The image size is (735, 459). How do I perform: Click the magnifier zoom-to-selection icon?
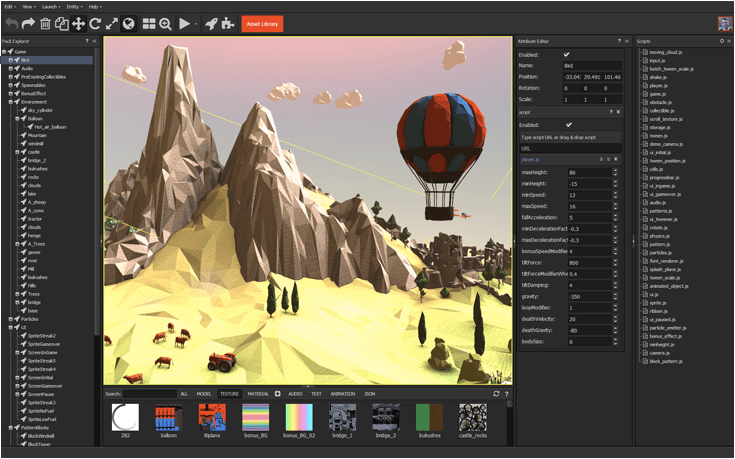(x=165, y=23)
